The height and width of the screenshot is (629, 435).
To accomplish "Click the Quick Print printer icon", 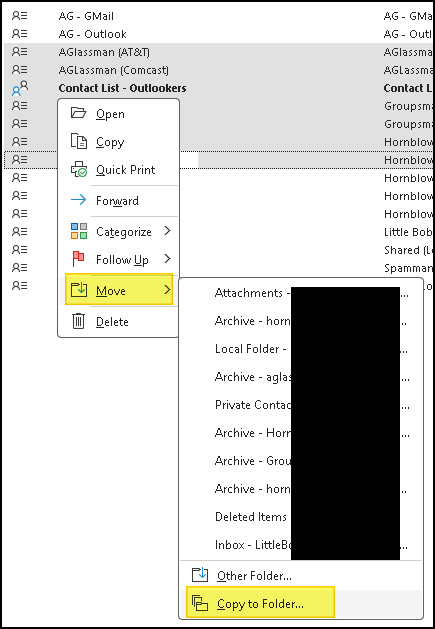I will [x=79, y=169].
